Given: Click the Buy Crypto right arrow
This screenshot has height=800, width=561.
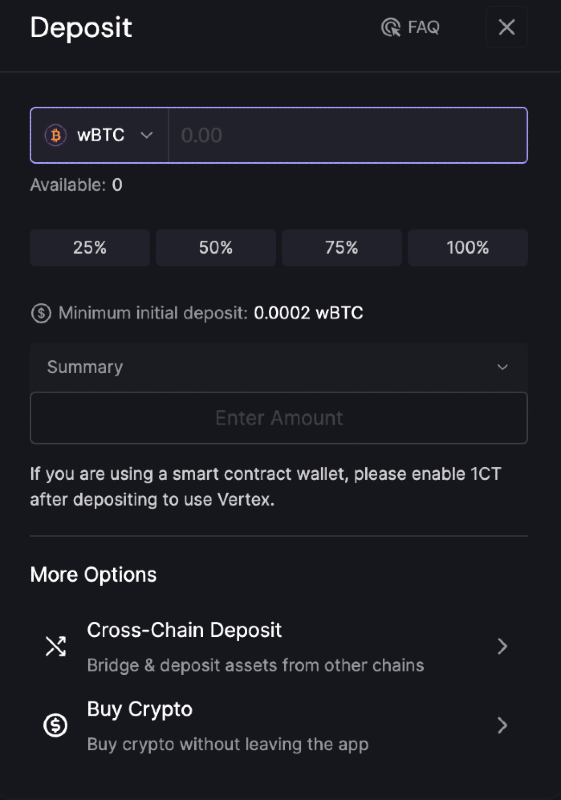Looking at the screenshot, I should 502,726.
